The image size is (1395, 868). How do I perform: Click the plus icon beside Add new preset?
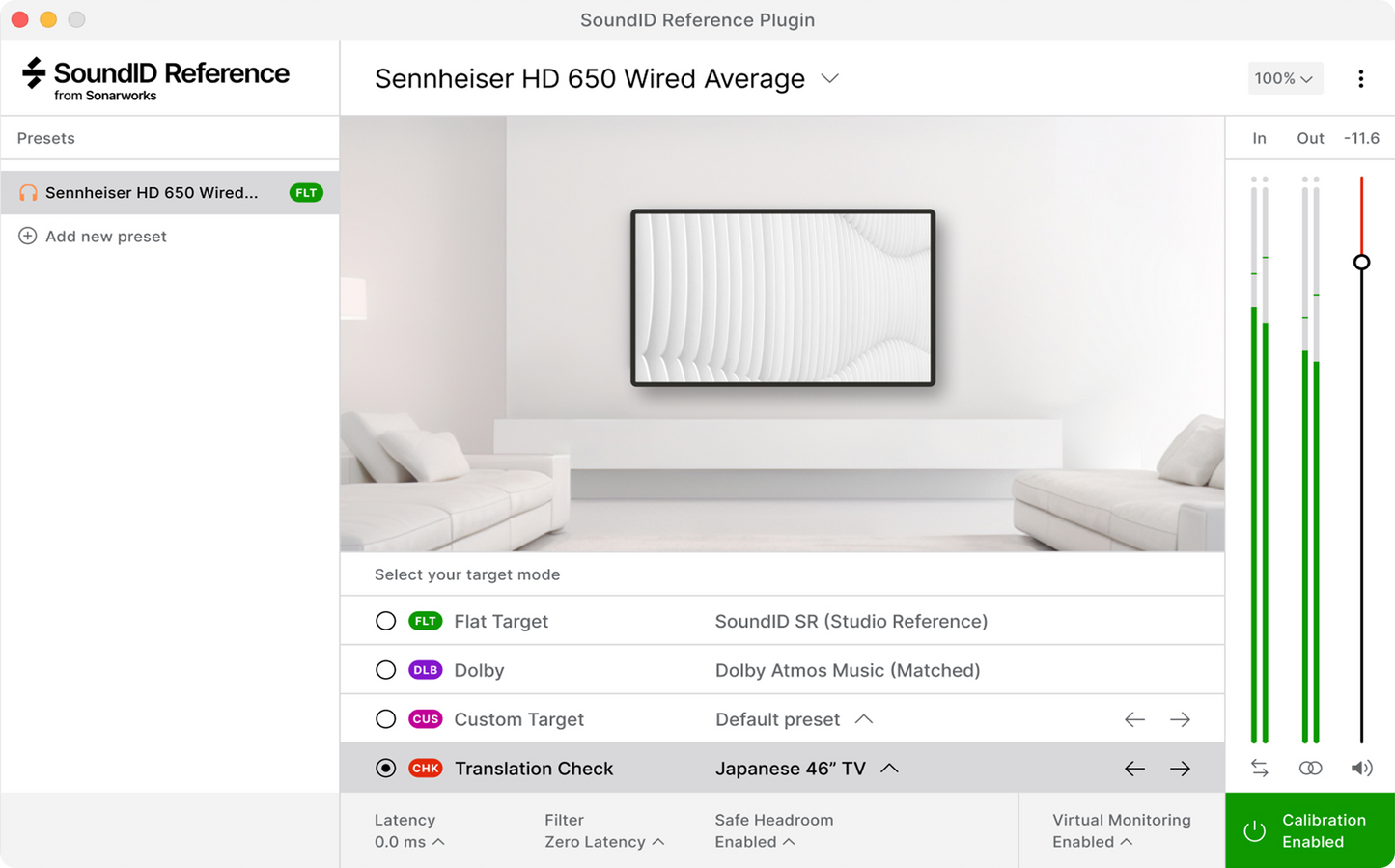click(x=28, y=237)
